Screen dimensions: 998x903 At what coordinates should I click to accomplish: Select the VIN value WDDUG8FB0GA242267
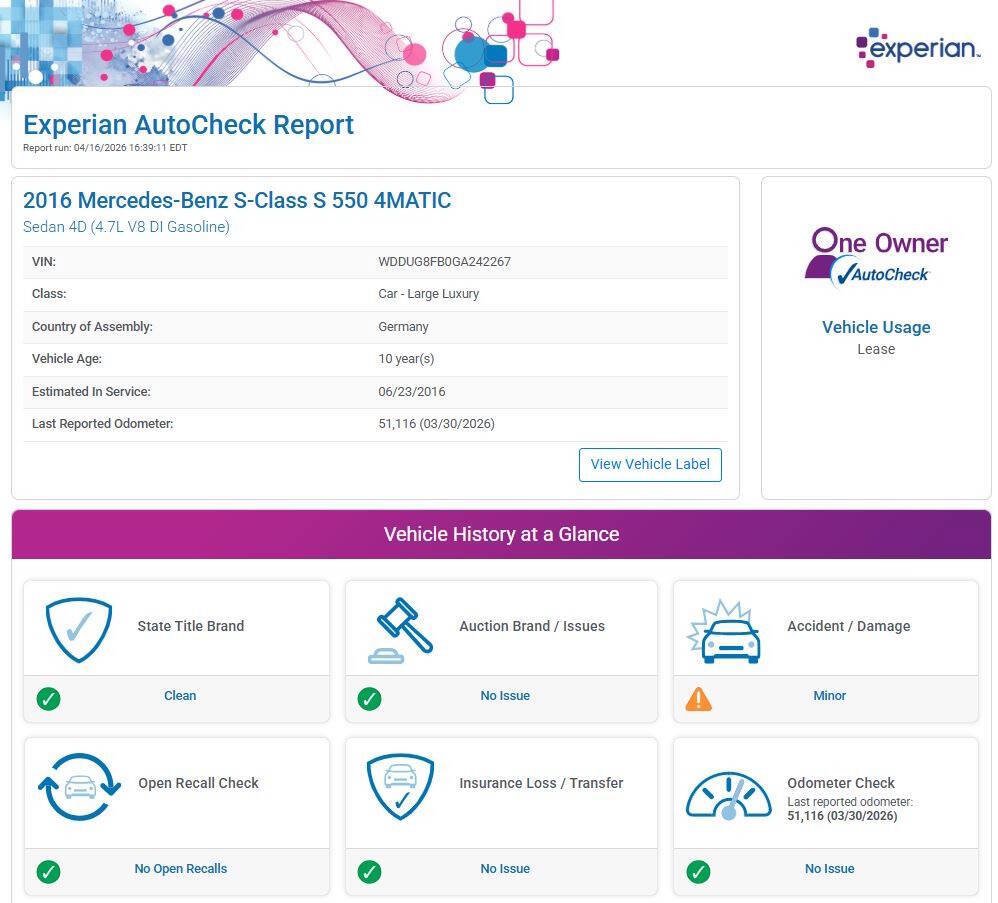tap(444, 262)
